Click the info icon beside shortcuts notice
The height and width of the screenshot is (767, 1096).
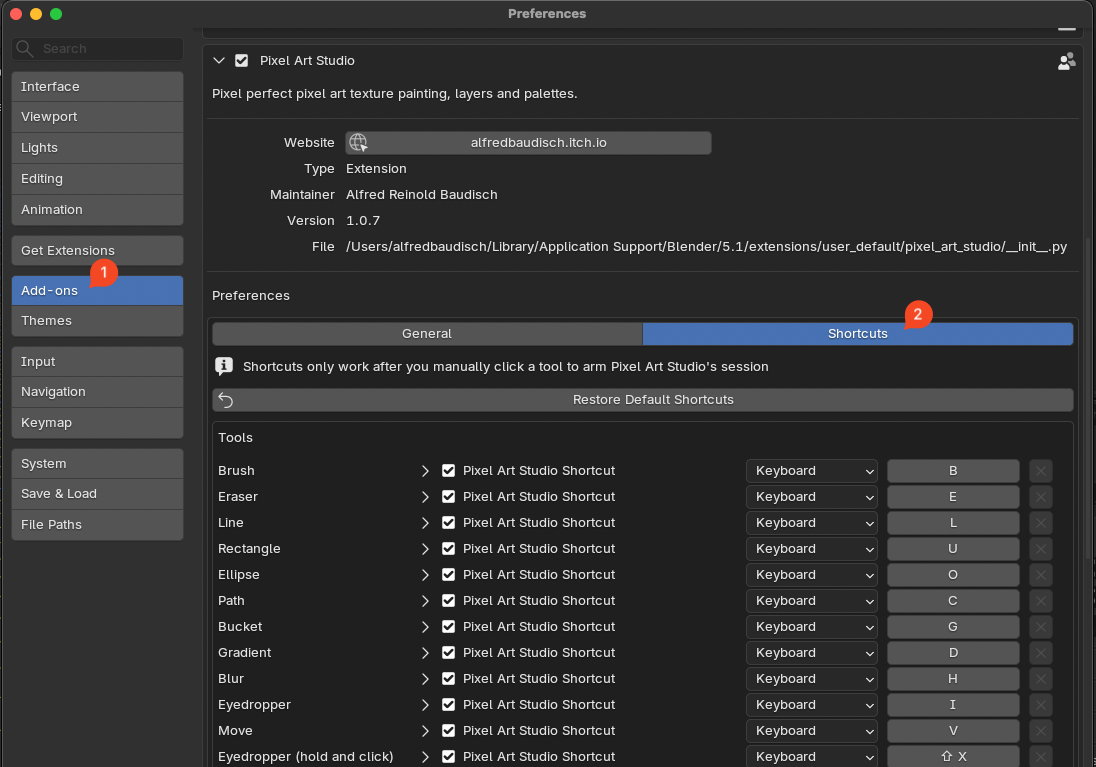[x=224, y=366]
